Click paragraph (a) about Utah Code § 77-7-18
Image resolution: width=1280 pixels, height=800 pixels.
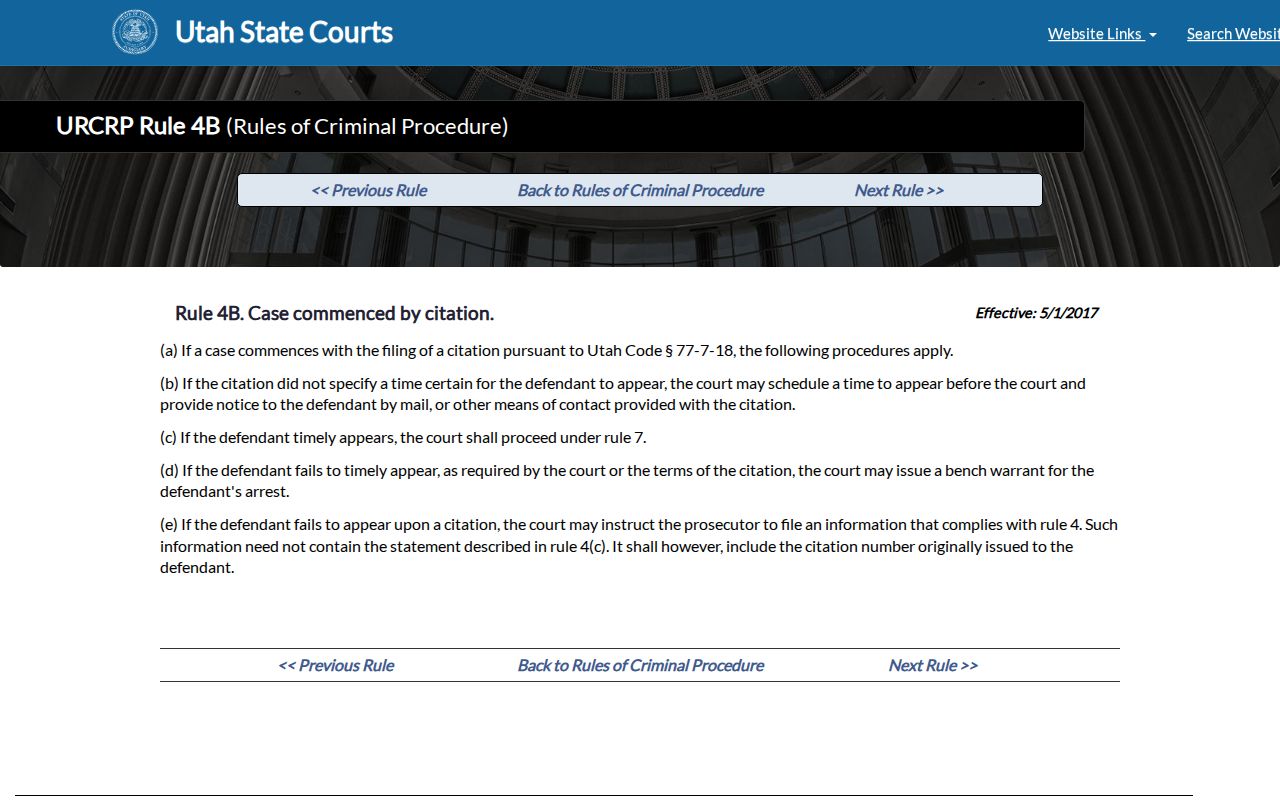tap(557, 351)
